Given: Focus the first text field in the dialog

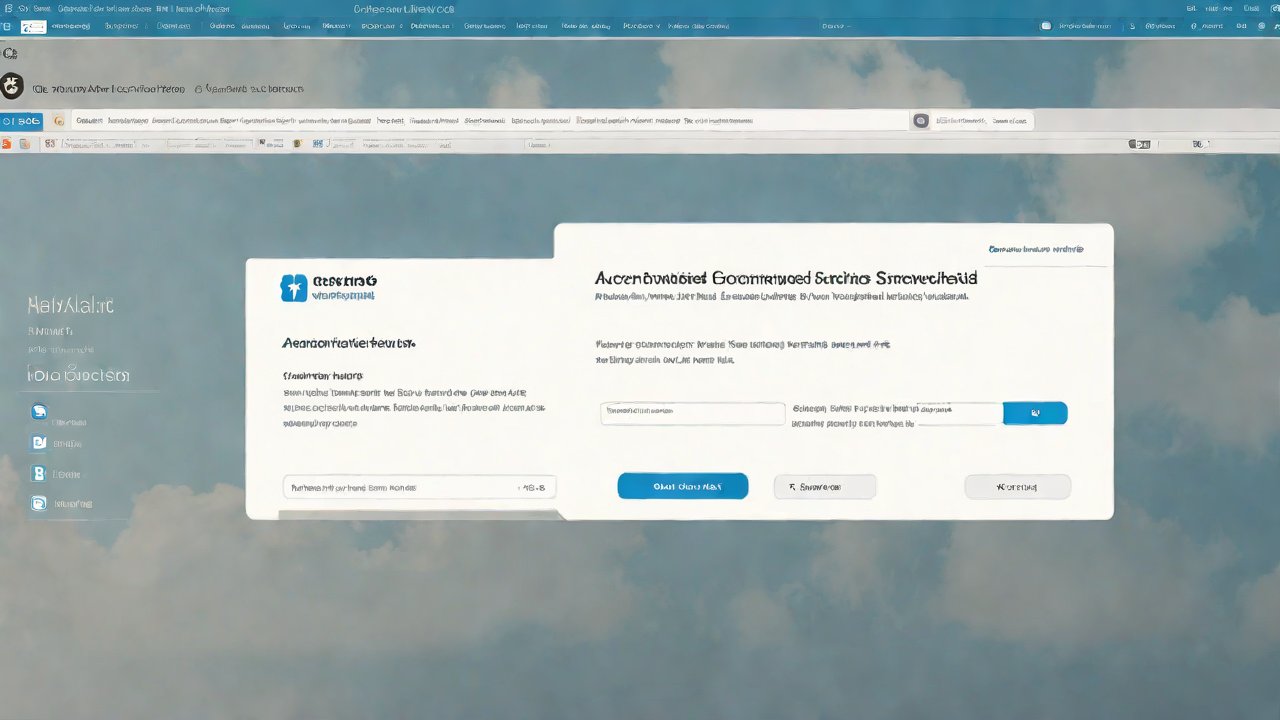Looking at the screenshot, I should click(x=692, y=414).
